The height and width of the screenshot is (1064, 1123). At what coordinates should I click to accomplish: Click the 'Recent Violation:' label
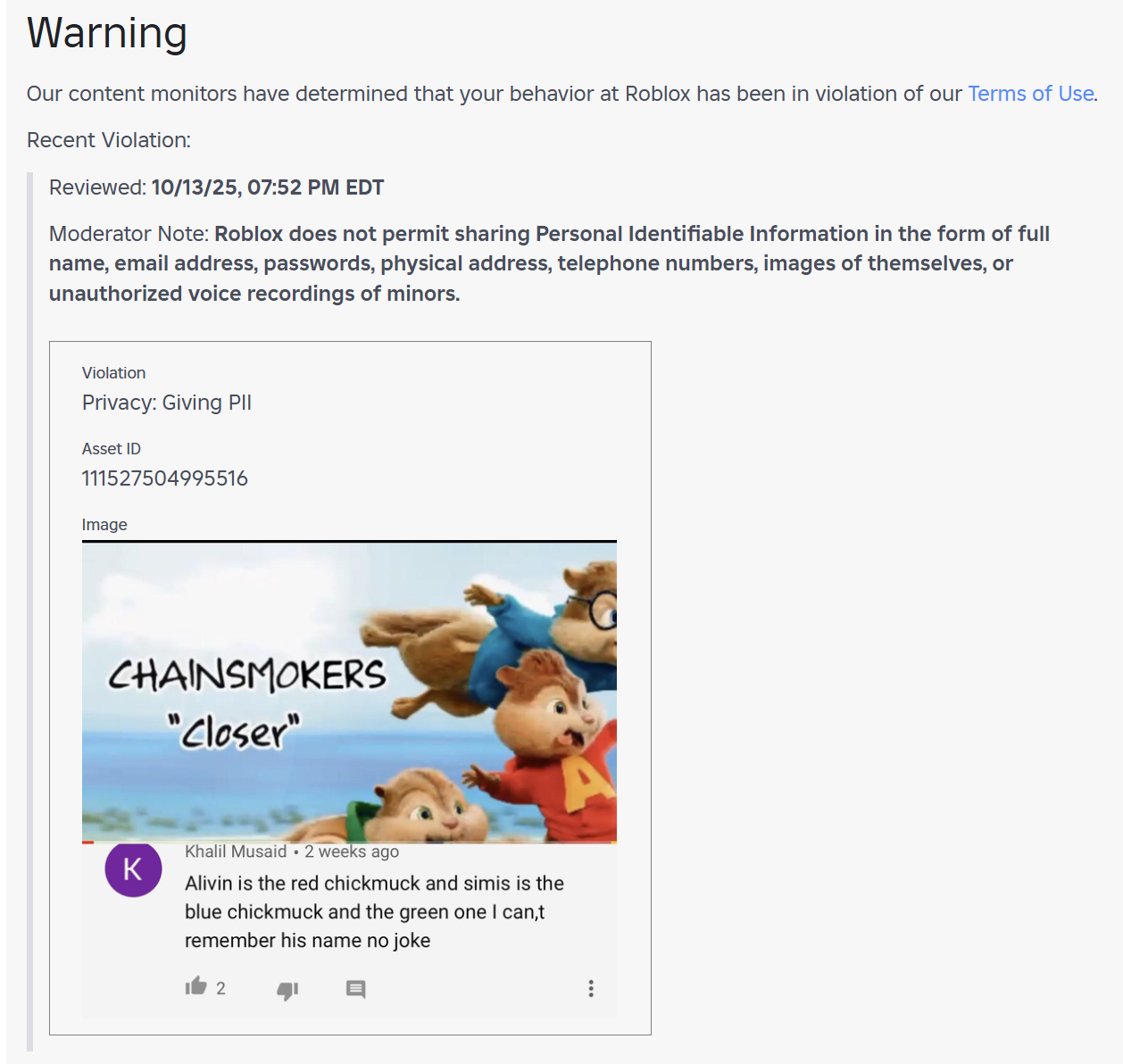point(109,140)
